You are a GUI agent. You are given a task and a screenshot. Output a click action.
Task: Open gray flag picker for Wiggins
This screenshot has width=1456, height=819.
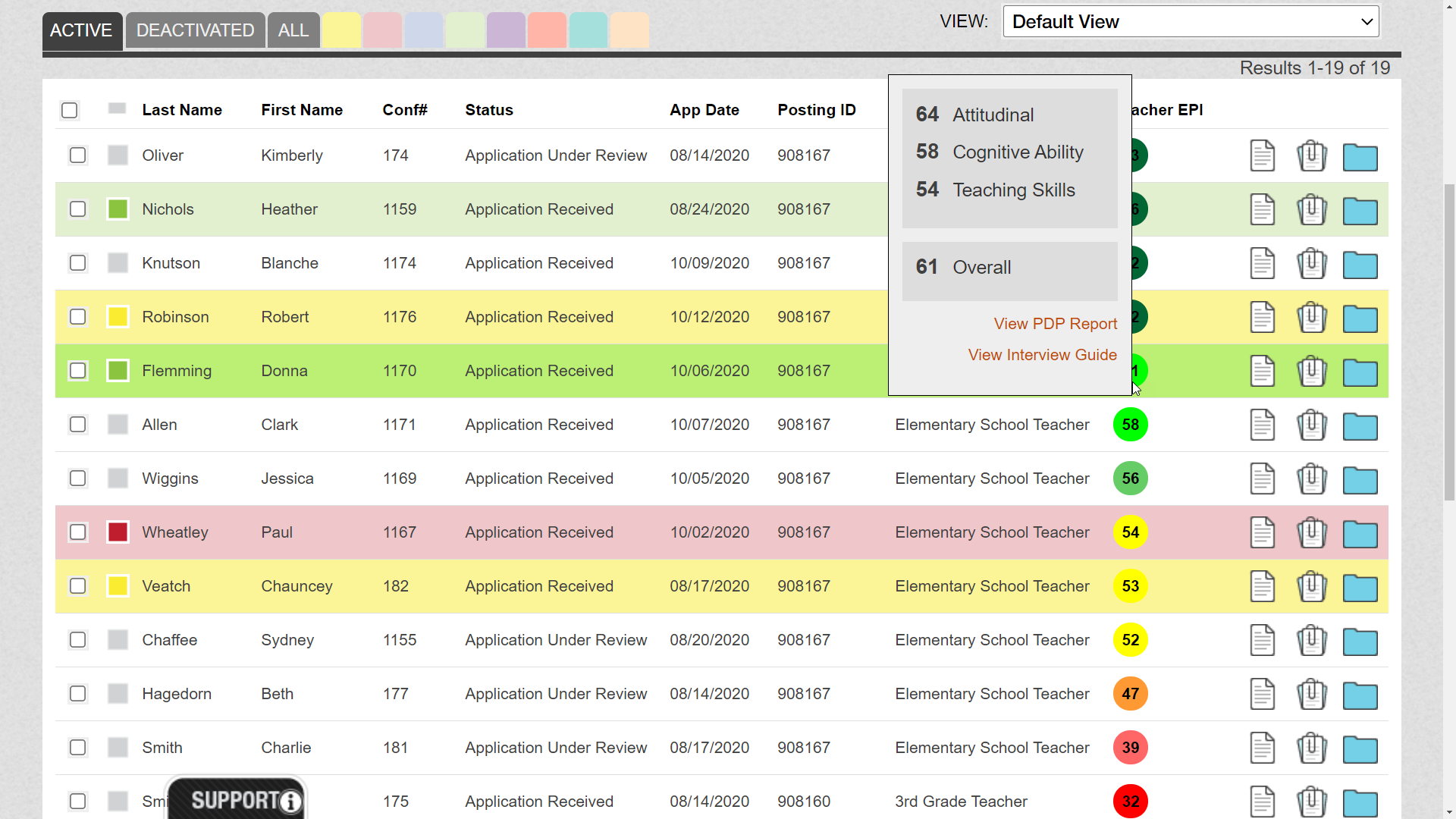[x=118, y=479]
